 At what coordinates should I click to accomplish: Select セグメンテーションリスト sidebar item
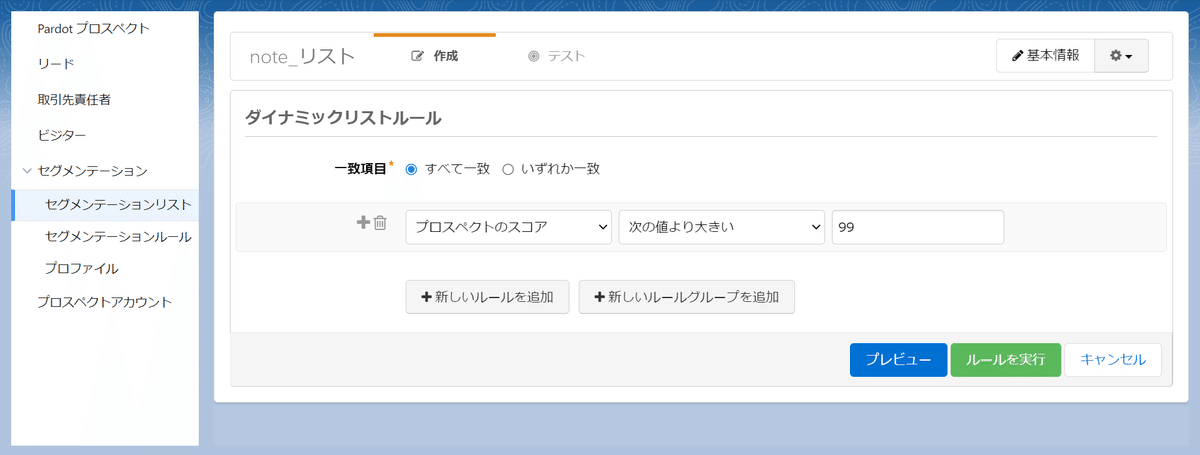pyautogui.click(x=105, y=204)
